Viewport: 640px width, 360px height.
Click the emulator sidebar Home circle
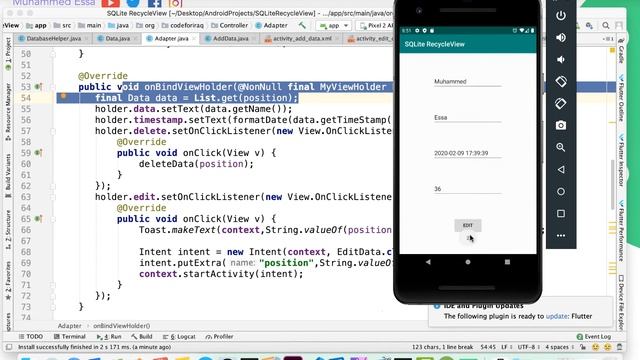click(x=561, y=191)
